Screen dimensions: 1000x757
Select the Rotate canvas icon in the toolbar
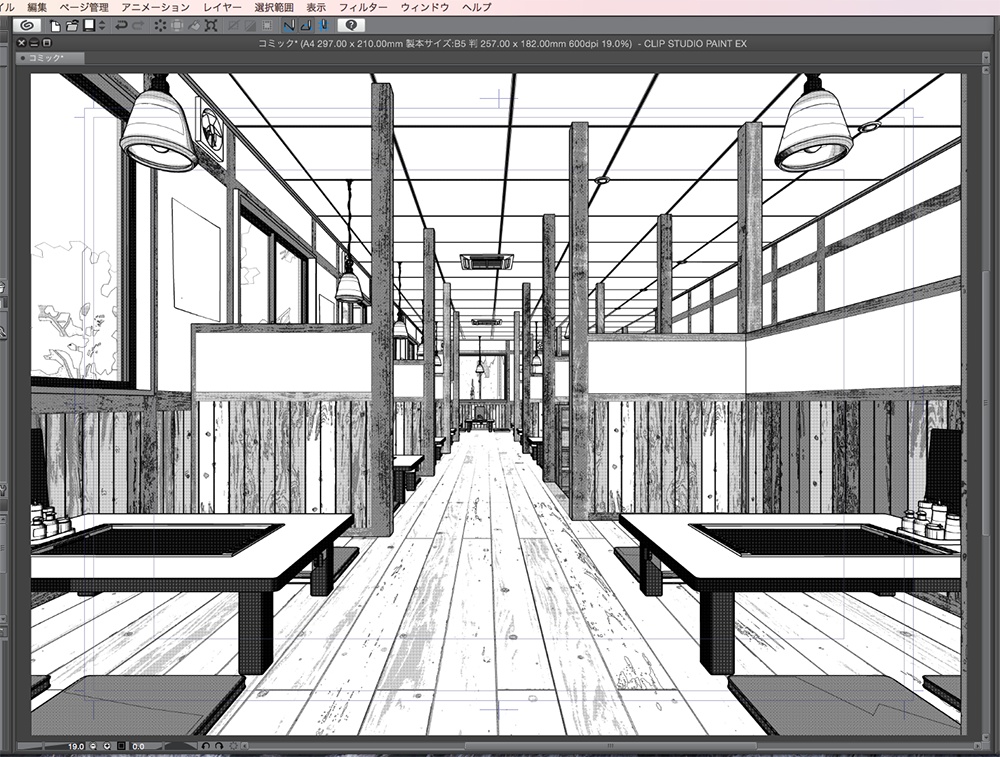click(160, 25)
